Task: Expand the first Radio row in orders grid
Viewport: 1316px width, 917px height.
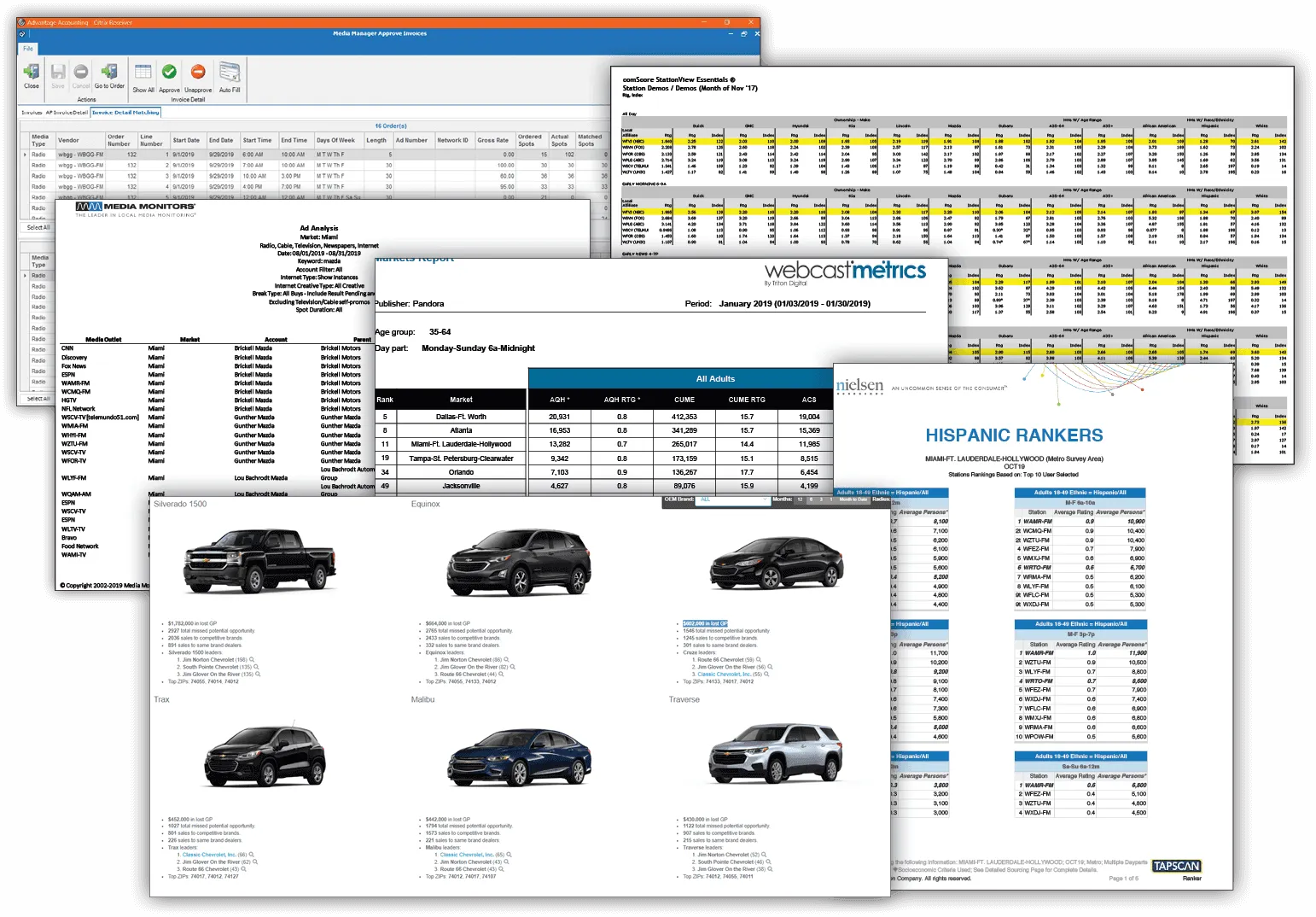Action: click(x=25, y=155)
